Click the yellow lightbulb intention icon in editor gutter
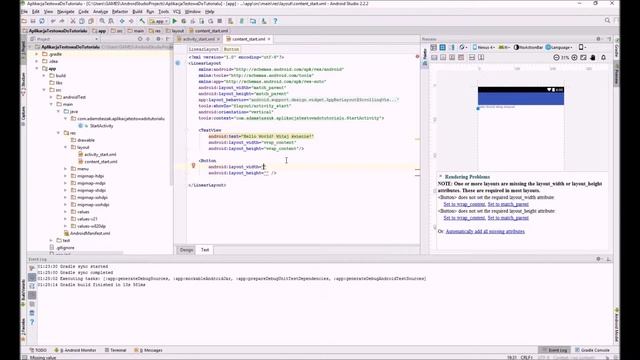The height and width of the screenshot is (360, 640). [193, 166]
